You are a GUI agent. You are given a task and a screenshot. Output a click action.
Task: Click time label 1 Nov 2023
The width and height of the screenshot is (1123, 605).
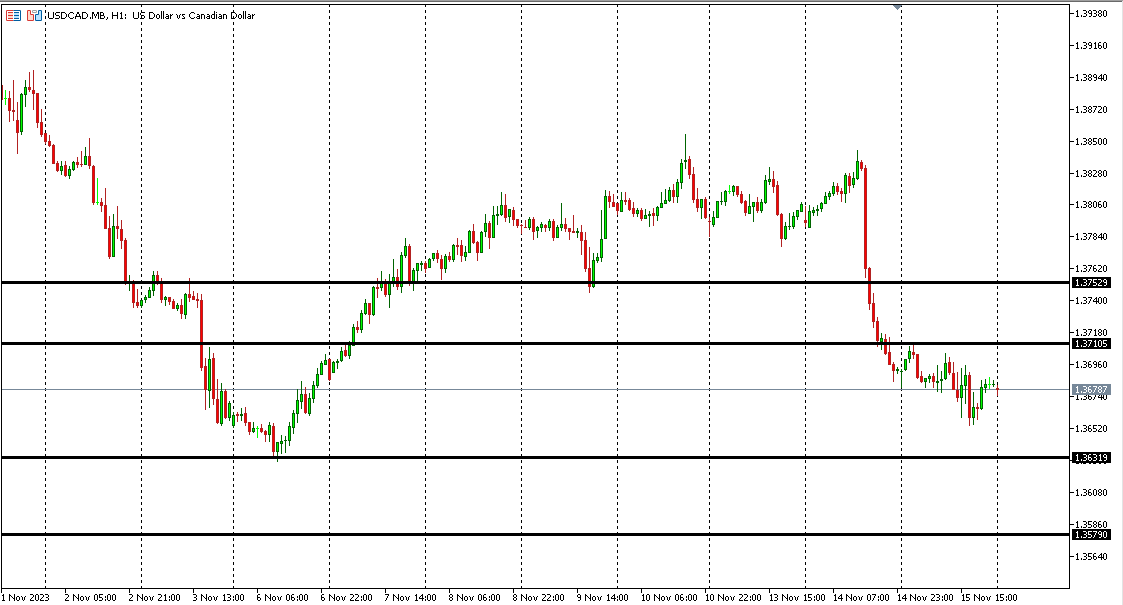point(26,598)
